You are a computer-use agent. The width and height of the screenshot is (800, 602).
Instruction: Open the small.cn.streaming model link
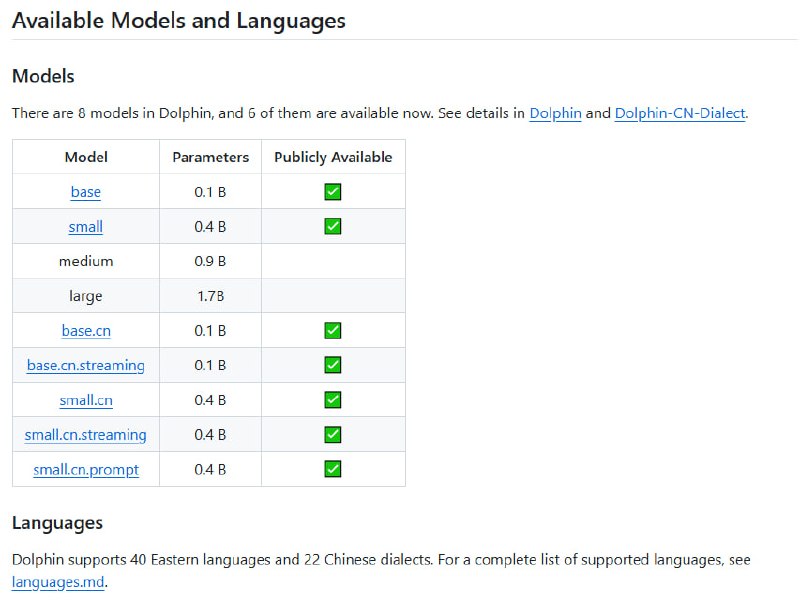coord(86,435)
